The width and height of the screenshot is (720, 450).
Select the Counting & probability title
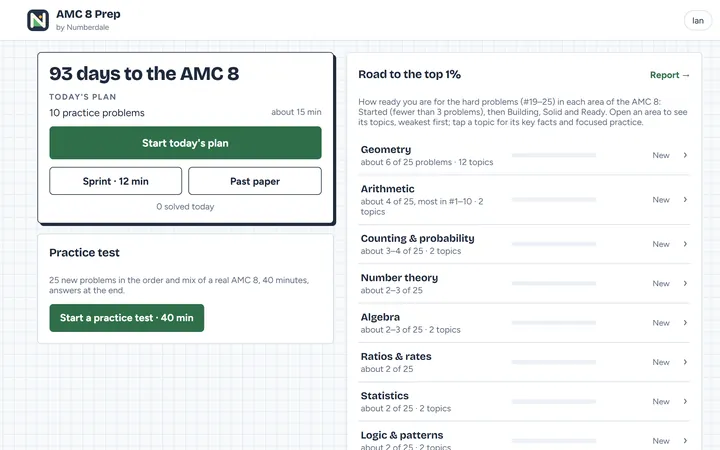tap(417, 238)
